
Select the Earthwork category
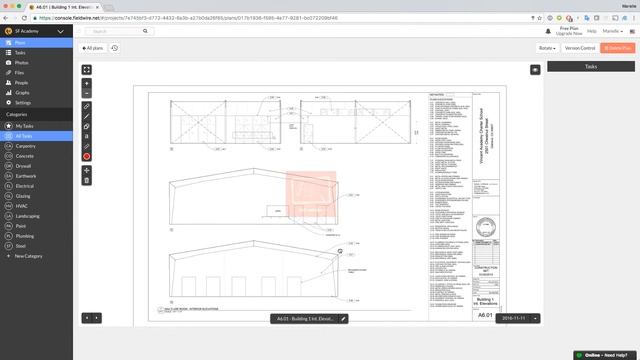36,176
